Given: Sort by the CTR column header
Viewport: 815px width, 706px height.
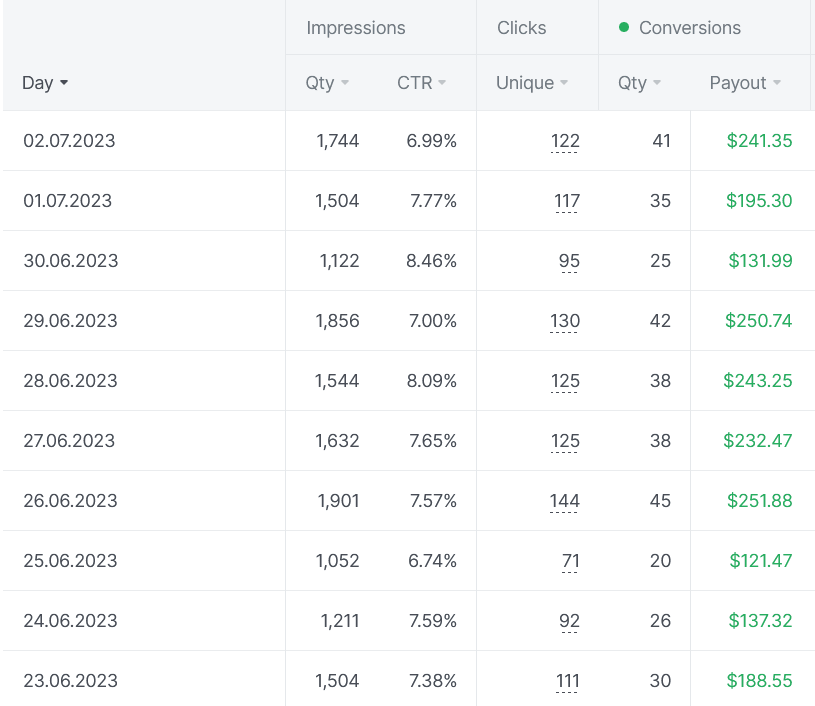Looking at the screenshot, I should click(x=421, y=83).
